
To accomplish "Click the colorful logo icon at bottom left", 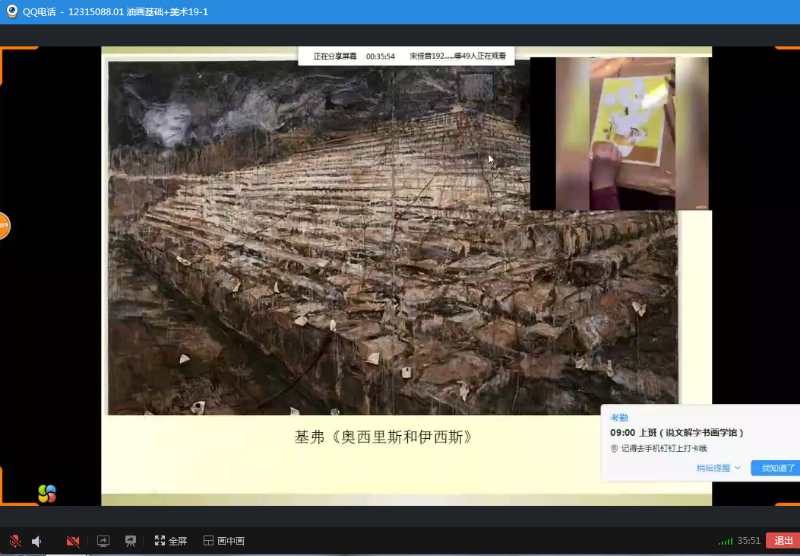I will click(x=47, y=493).
